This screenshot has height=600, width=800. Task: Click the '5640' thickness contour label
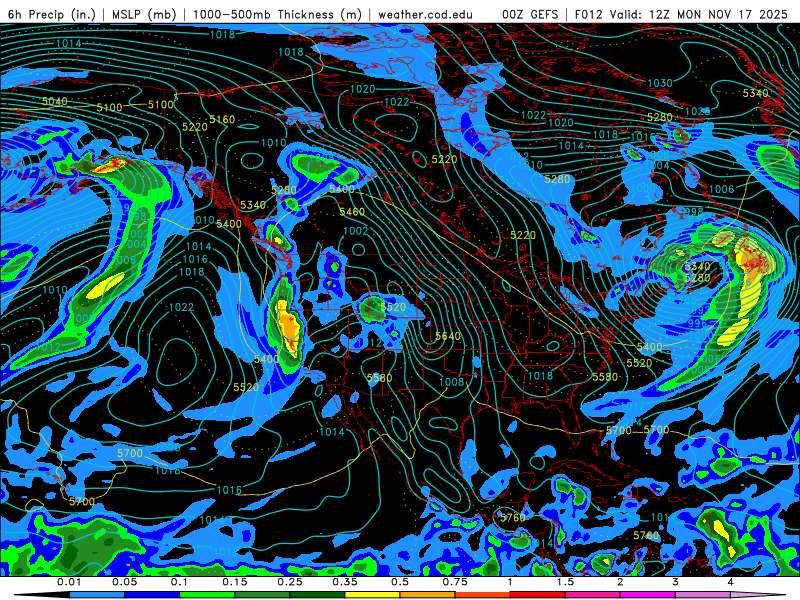(x=448, y=336)
